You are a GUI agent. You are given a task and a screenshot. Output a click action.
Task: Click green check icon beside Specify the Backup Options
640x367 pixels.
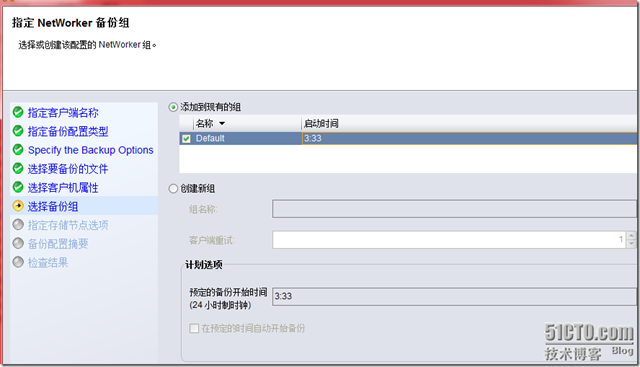pyautogui.click(x=18, y=149)
